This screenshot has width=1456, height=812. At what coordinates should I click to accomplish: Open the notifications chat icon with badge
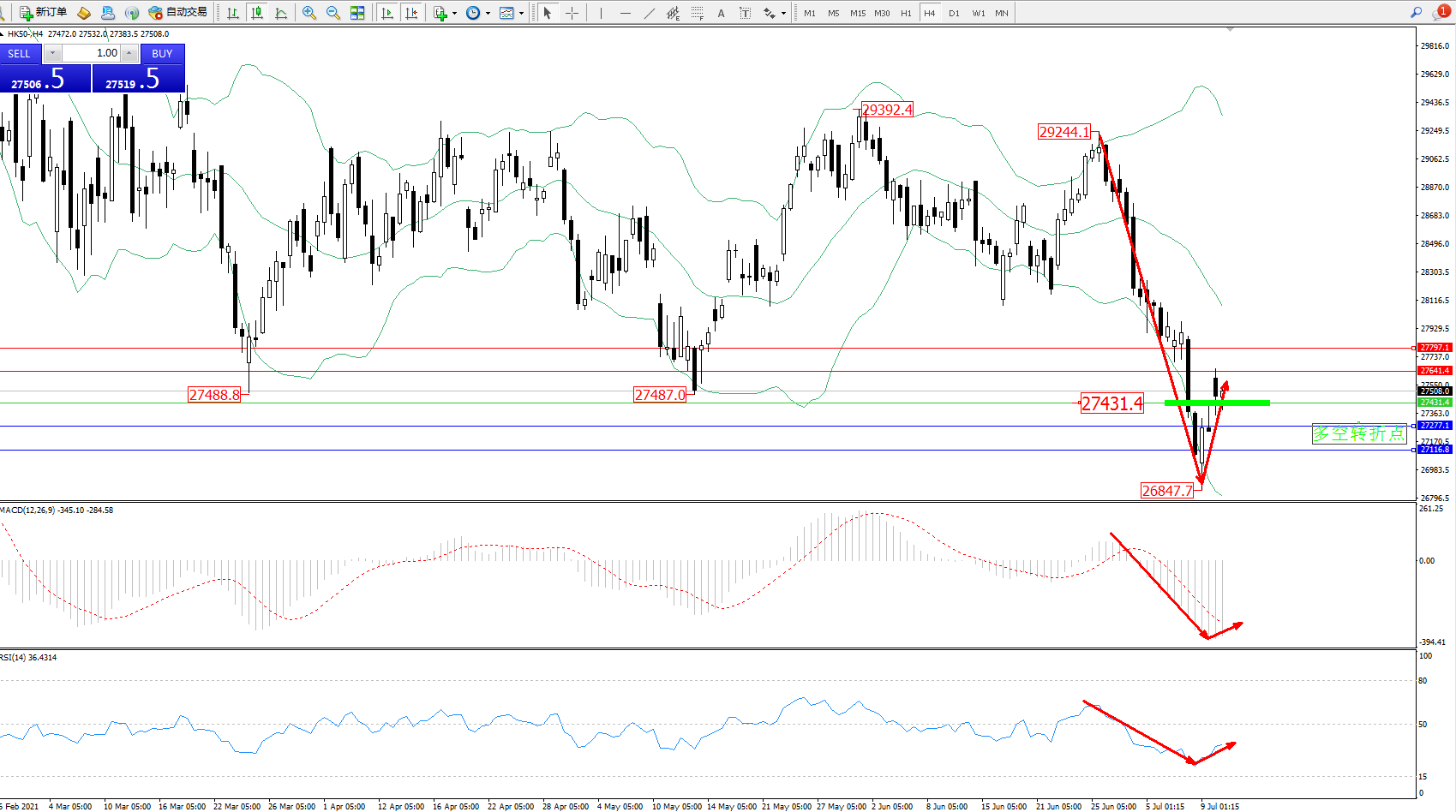1440,12
